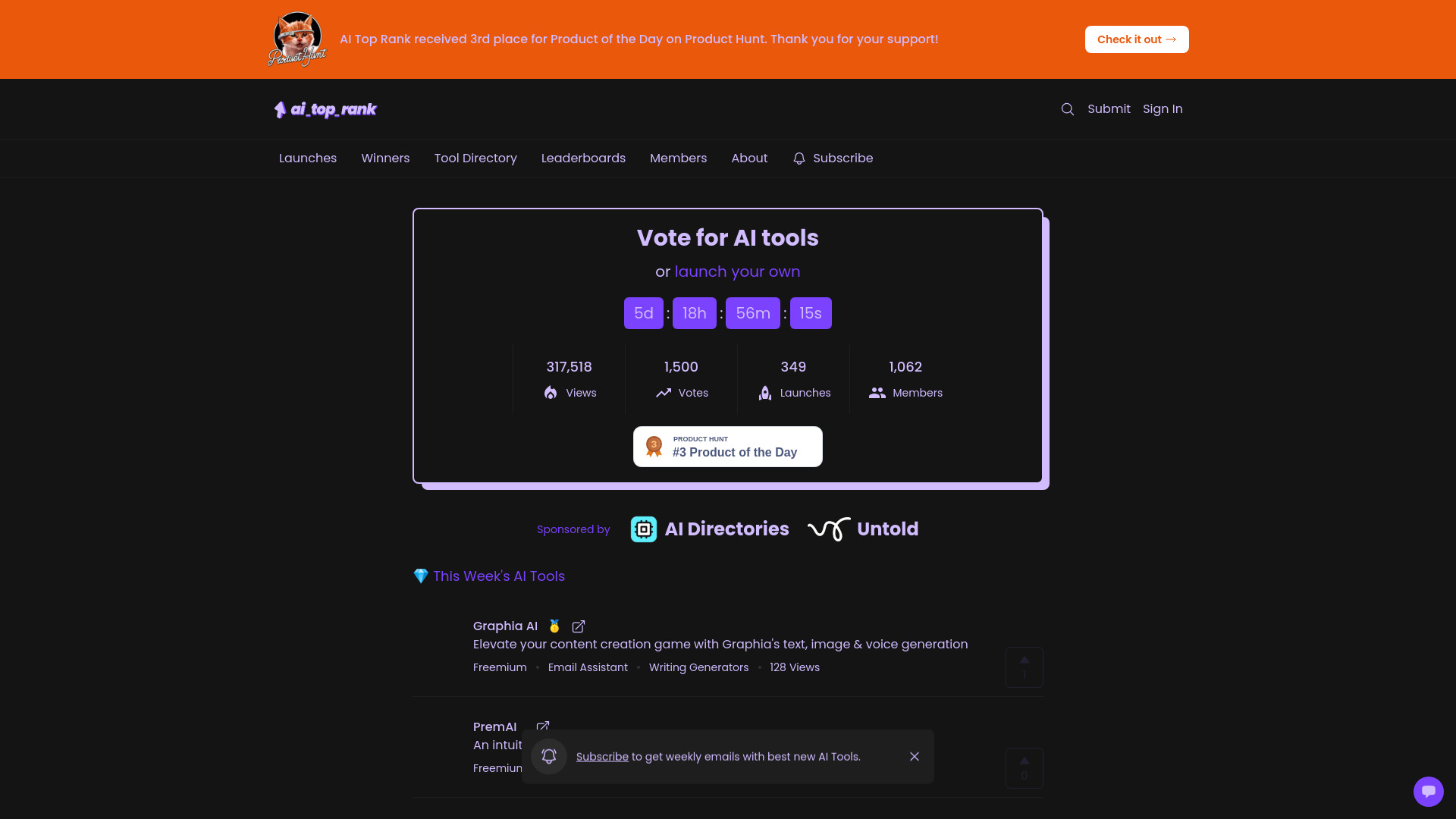Screen dimensions: 1456x819
Task: Click the external link icon next to Graphia AI
Action: pyautogui.click(x=578, y=626)
